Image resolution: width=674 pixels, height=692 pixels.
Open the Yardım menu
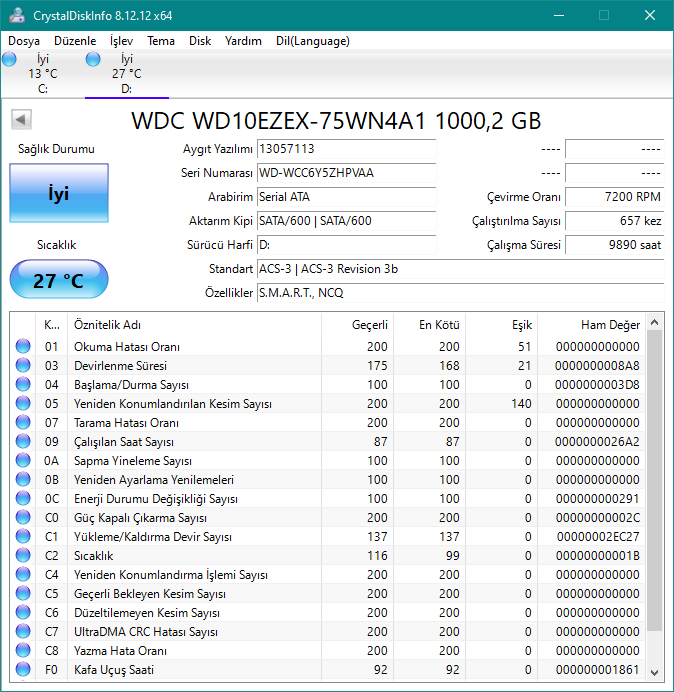pyautogui.click(x=243, y=41)
